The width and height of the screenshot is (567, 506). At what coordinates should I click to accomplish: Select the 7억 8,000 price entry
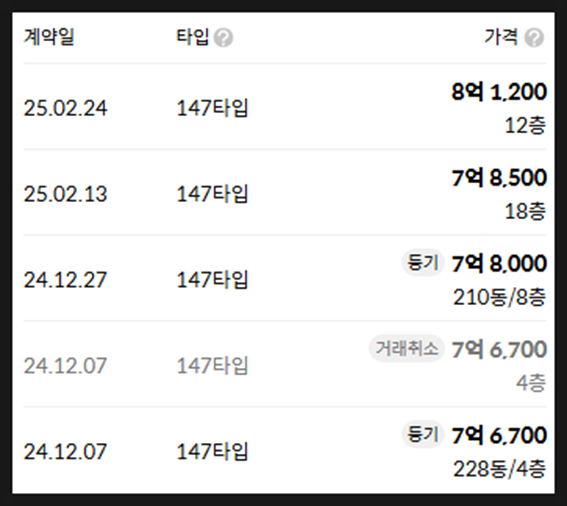499,263
